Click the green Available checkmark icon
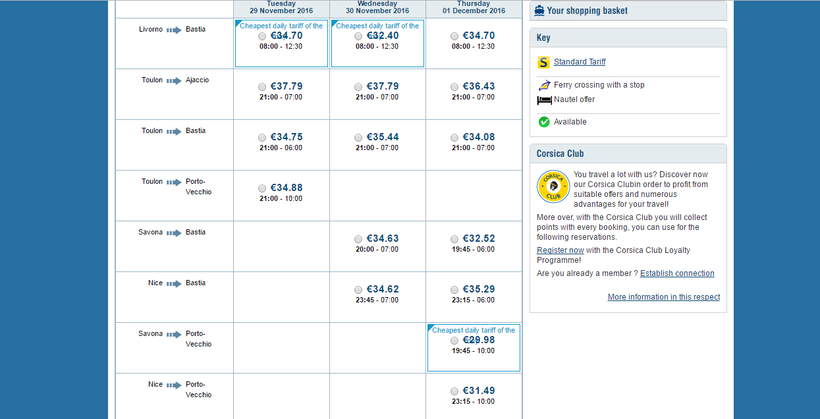The width and height of the screenshot is (820, 419). click(x=544, y=122)
